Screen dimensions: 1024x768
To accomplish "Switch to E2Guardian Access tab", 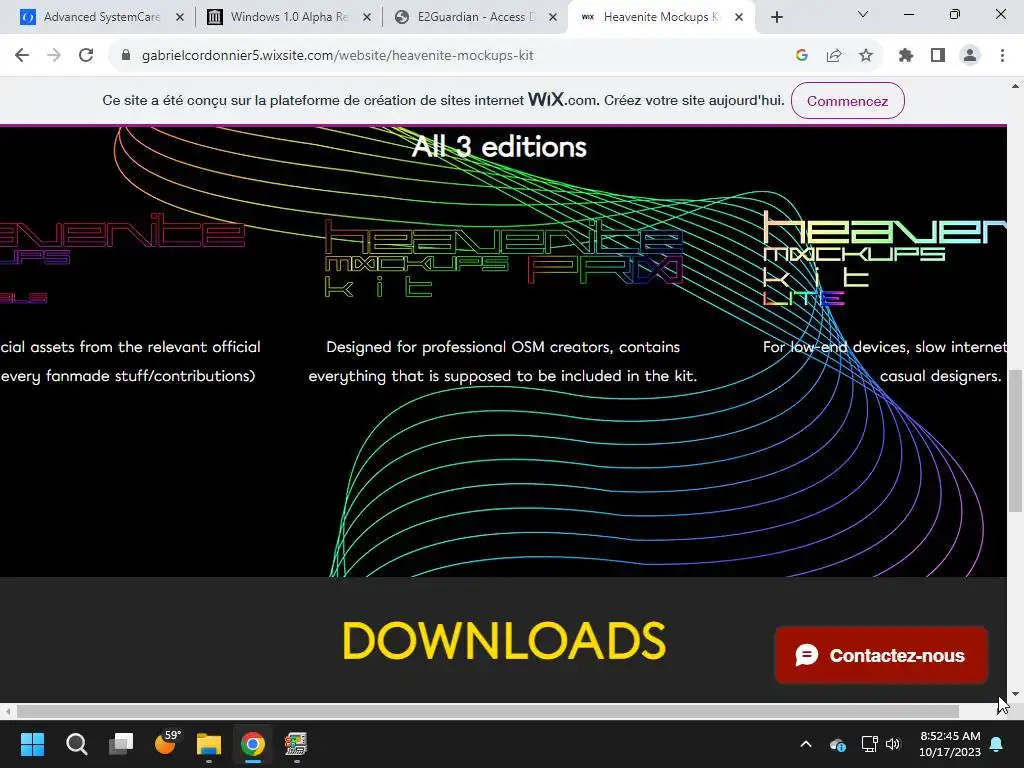I will 475,17.
